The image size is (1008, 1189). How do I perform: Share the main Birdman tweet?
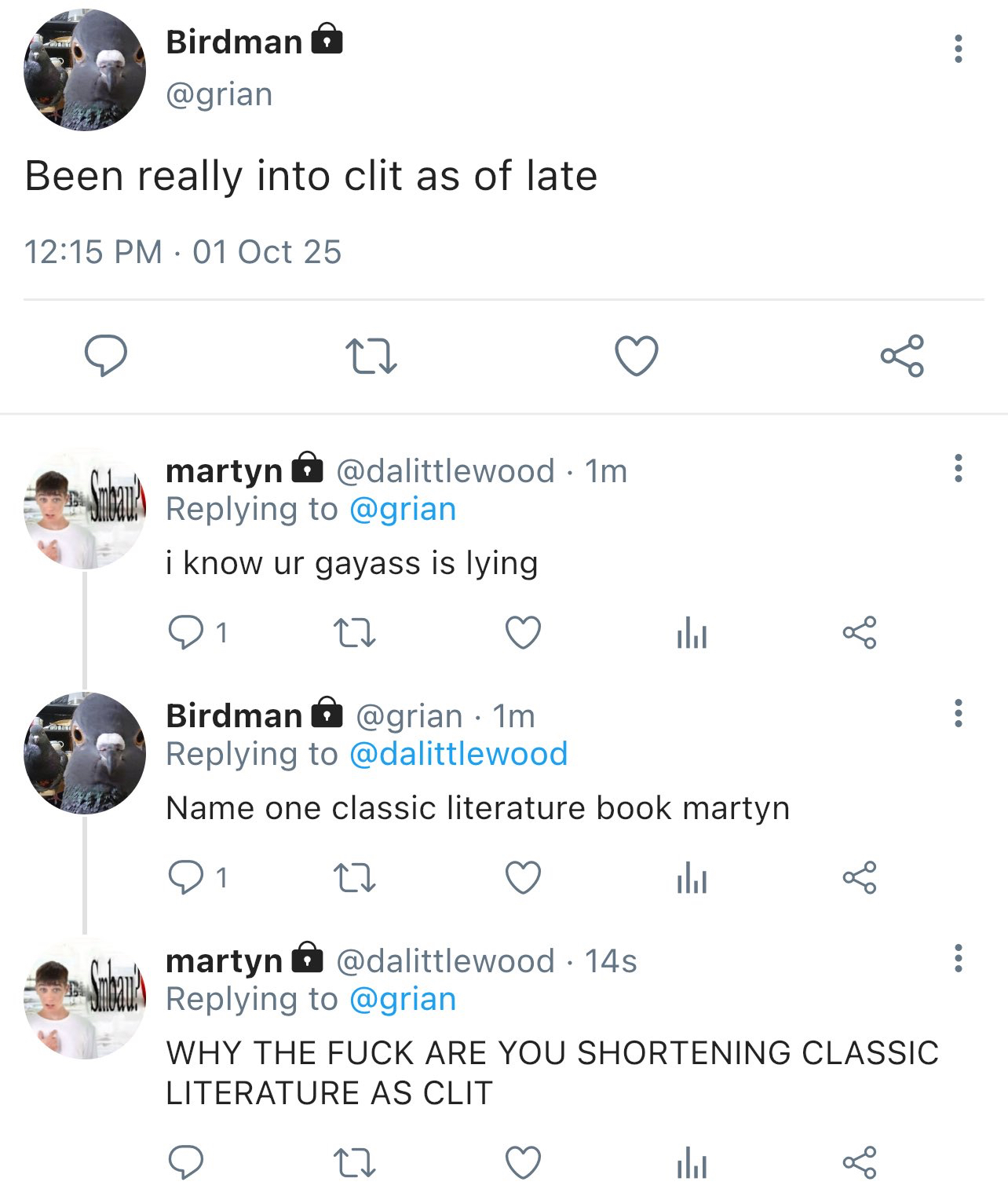click(901, 356)
